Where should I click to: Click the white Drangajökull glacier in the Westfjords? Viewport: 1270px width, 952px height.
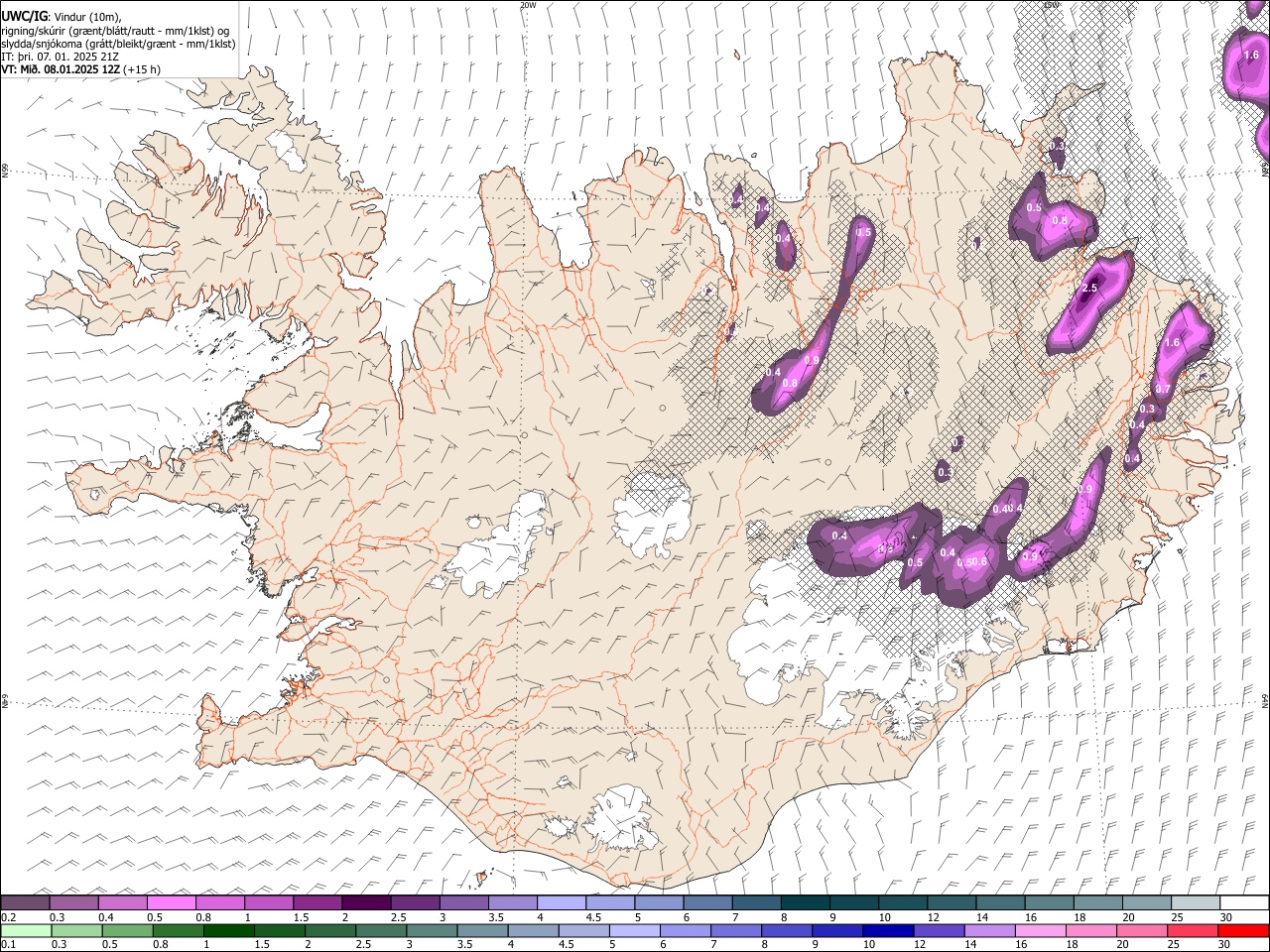click(x=289, y=149)
